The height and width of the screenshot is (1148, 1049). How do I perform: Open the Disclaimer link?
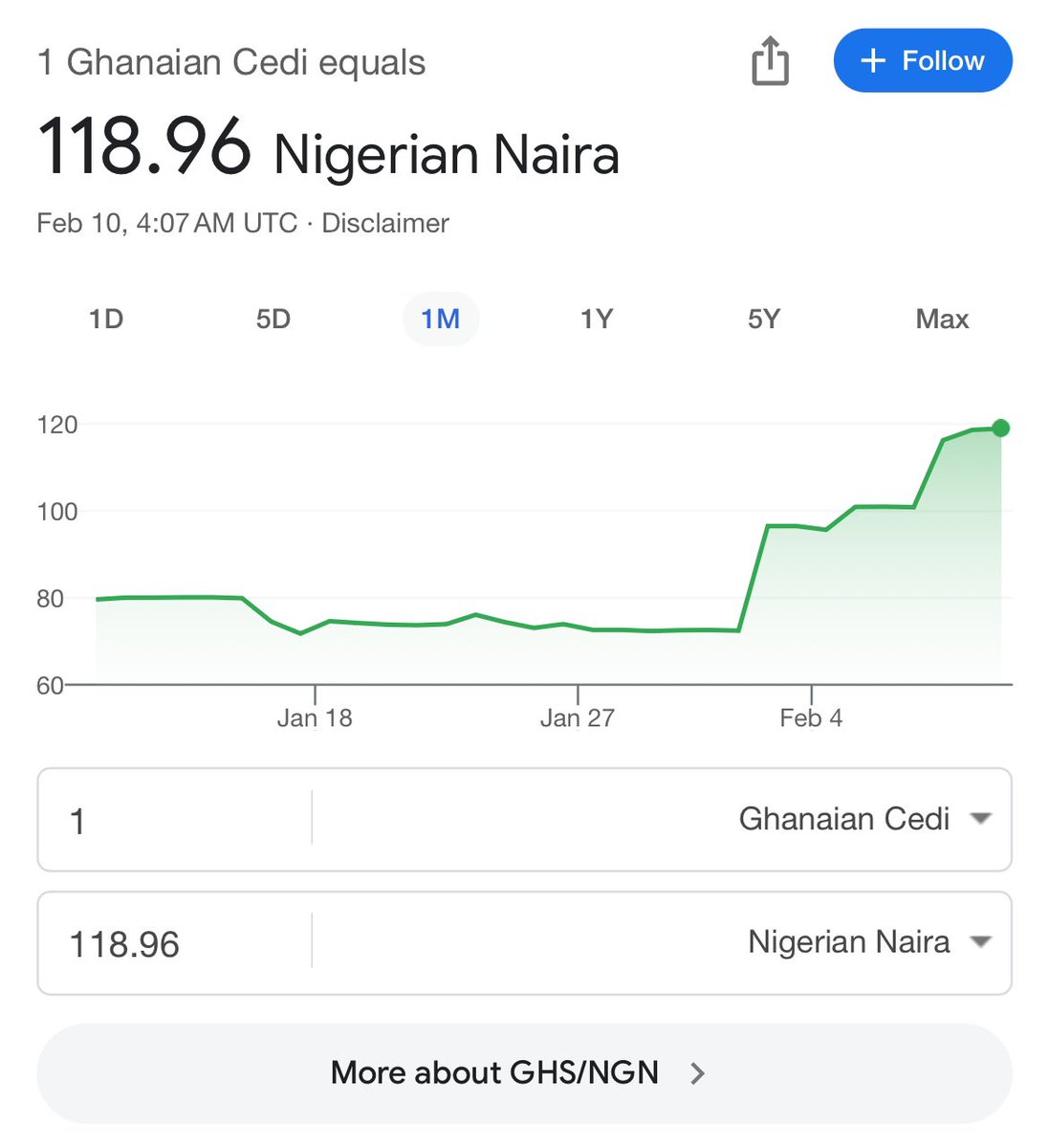(384, 223)
